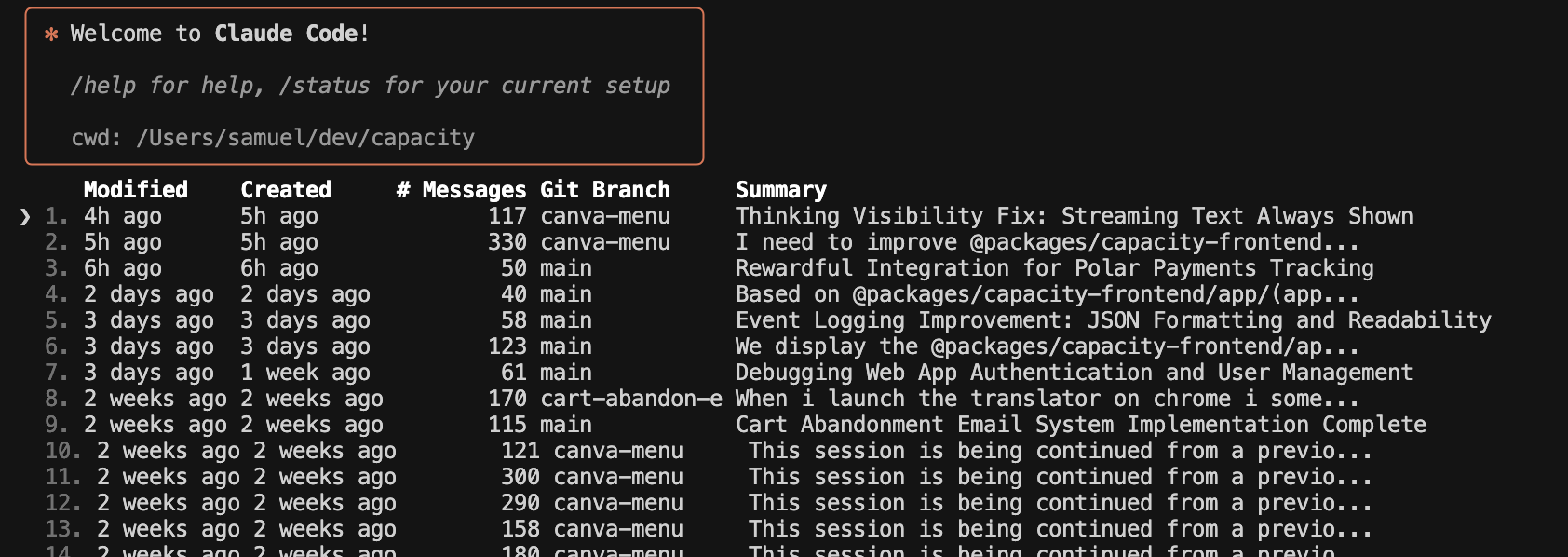Open 'Debugging Web App Authentication and User Management'
This screenshot has height=557, width=1568.
[1074, 373]
